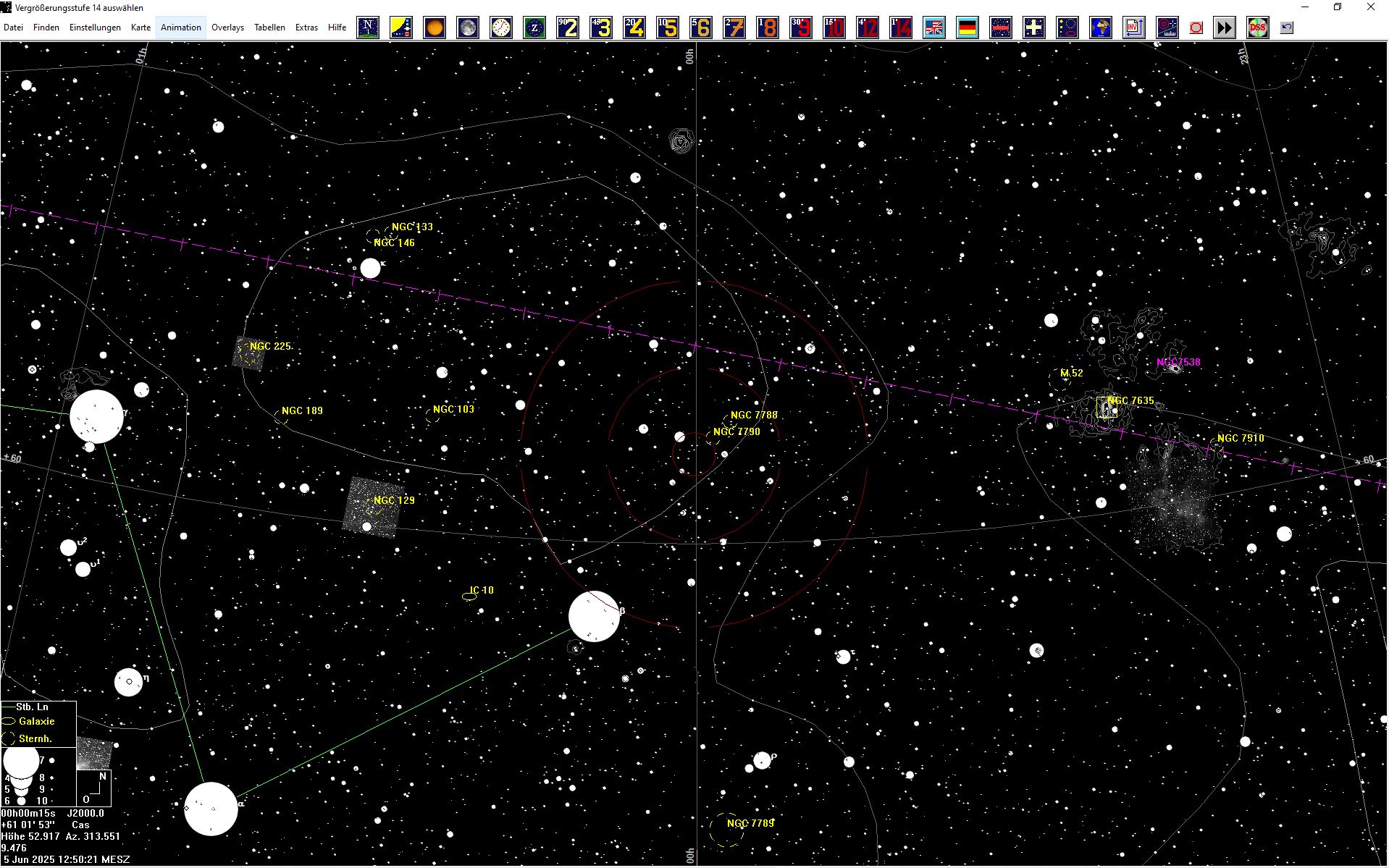The image size is (1389, 868).
Task: Select the NGC 133 cluster label
Action: (412, 227)
